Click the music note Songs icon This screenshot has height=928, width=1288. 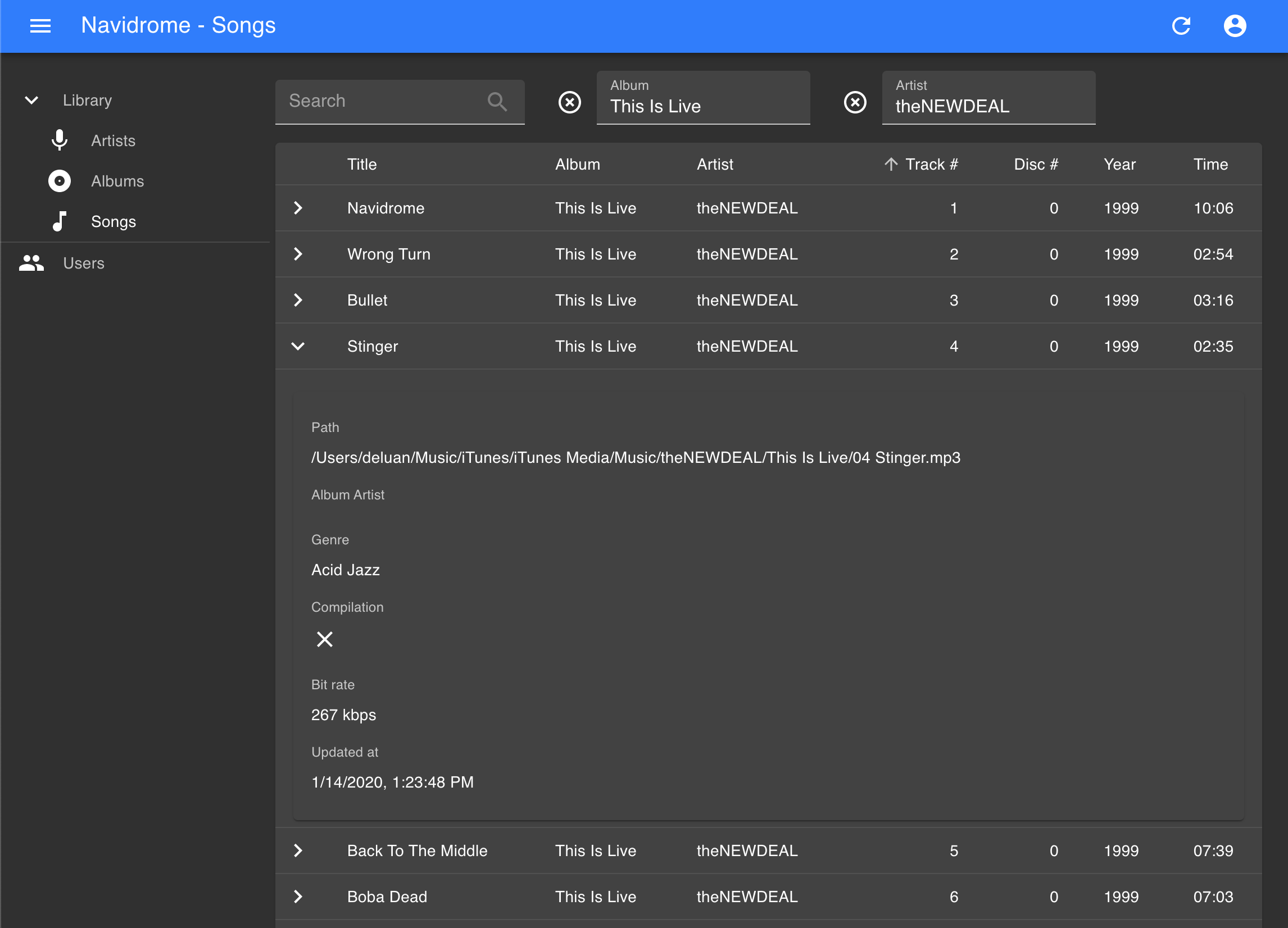[59, 221]
